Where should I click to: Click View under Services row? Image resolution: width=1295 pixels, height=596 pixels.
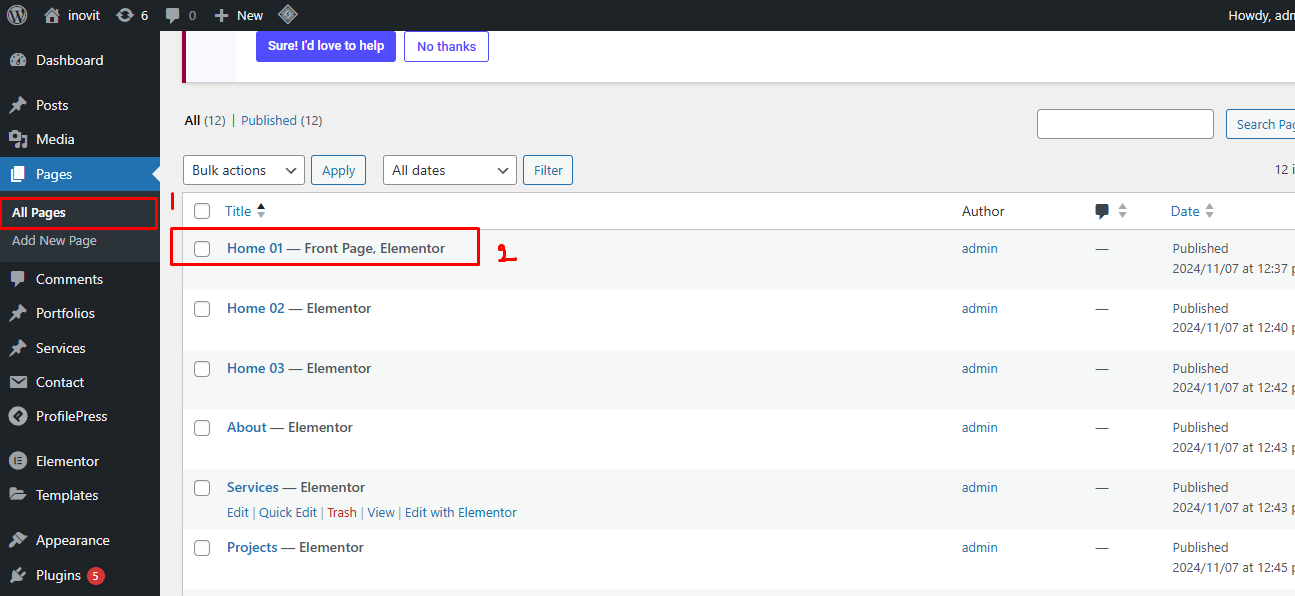(381, 512)
